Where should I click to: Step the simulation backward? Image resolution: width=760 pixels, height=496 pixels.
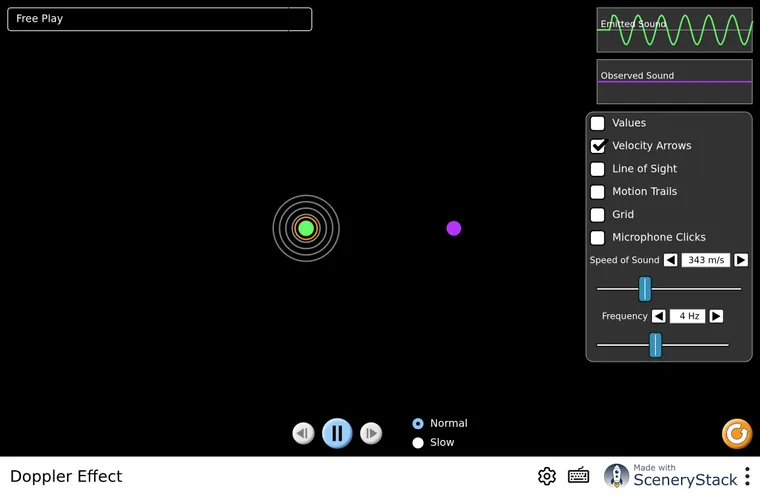pos(303,433)
